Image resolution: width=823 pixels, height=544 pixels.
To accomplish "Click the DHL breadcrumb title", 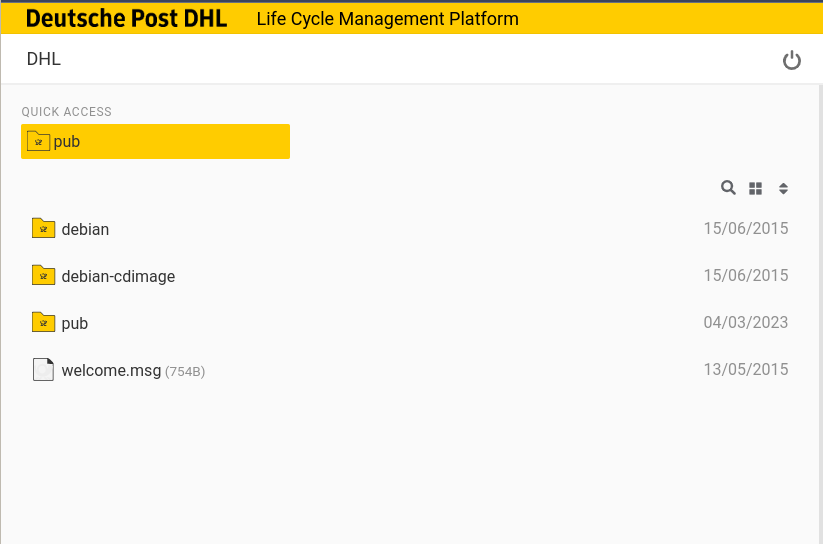I will pyautogui.click(x=44, y=59).
